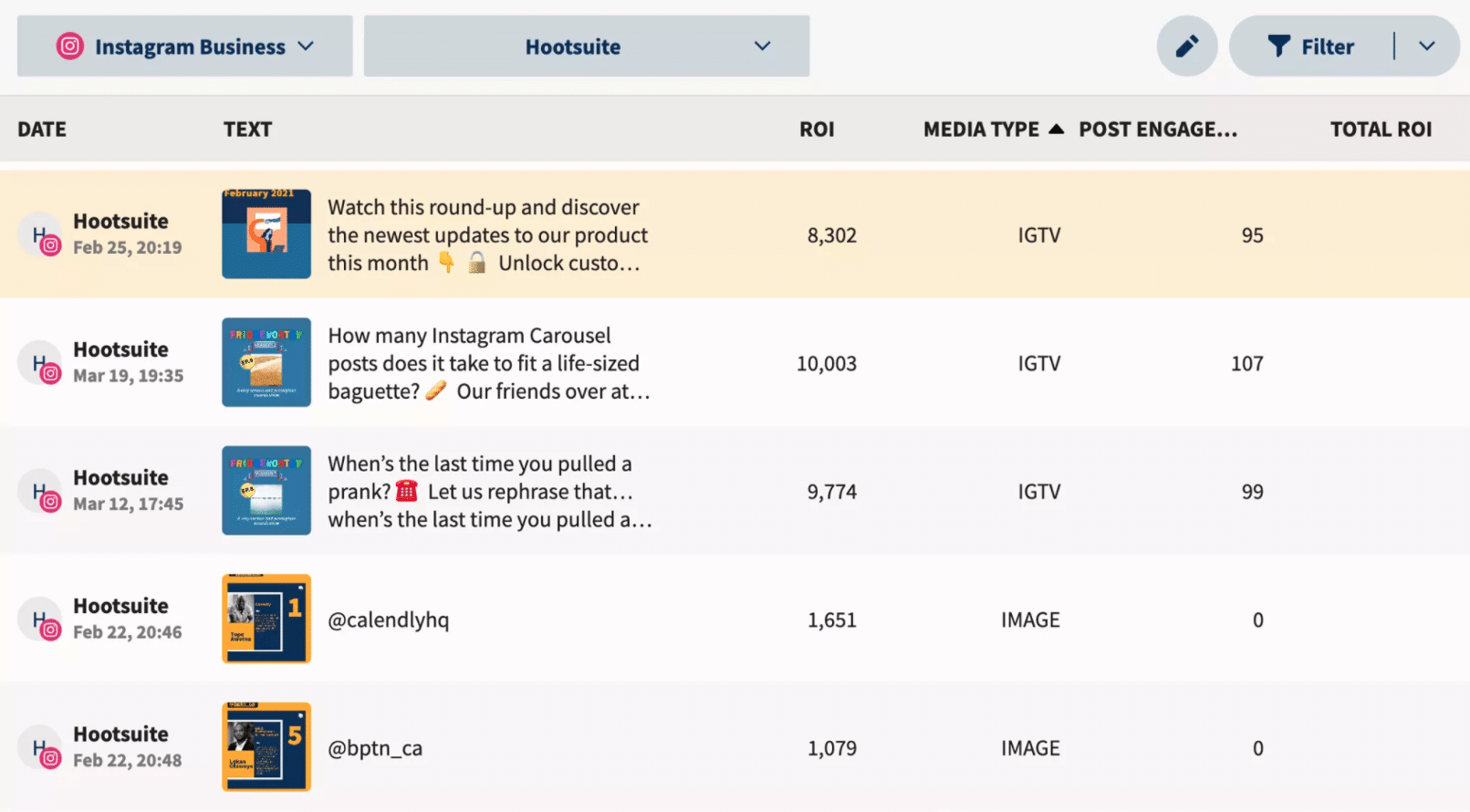Open the prank post thumbnail

(266, 490)
